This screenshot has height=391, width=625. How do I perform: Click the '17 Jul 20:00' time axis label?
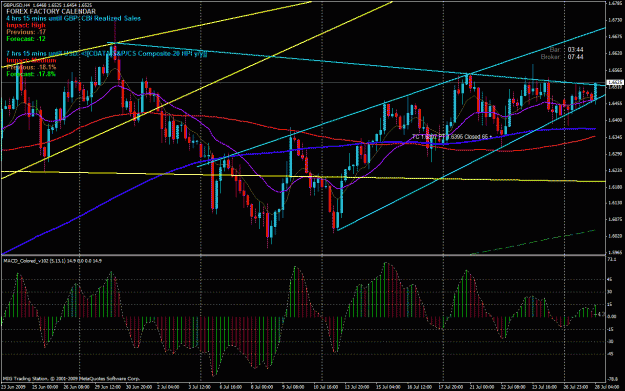451,387
